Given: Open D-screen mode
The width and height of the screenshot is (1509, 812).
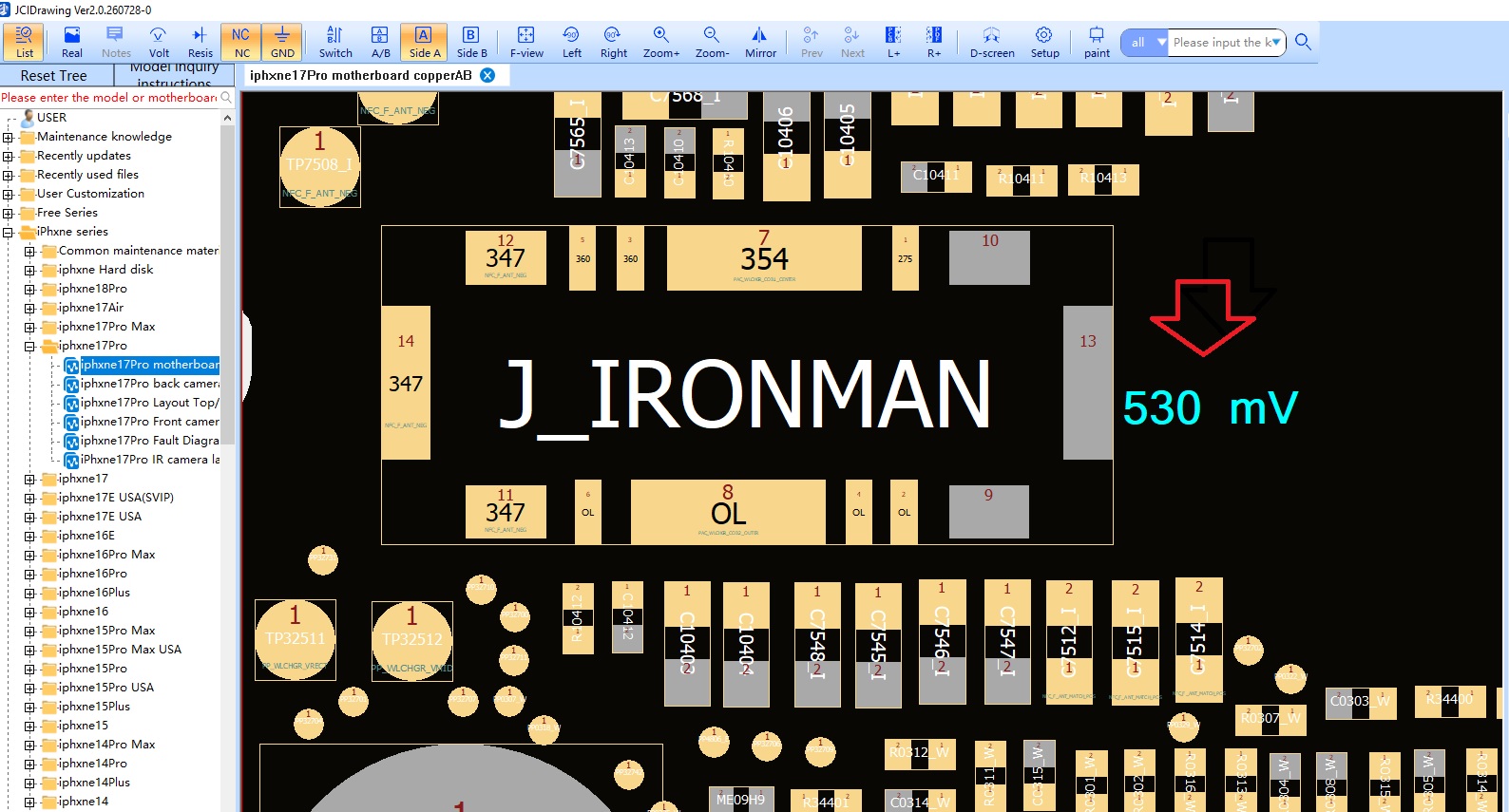Looking at the screenshot, I should point(992,42).
